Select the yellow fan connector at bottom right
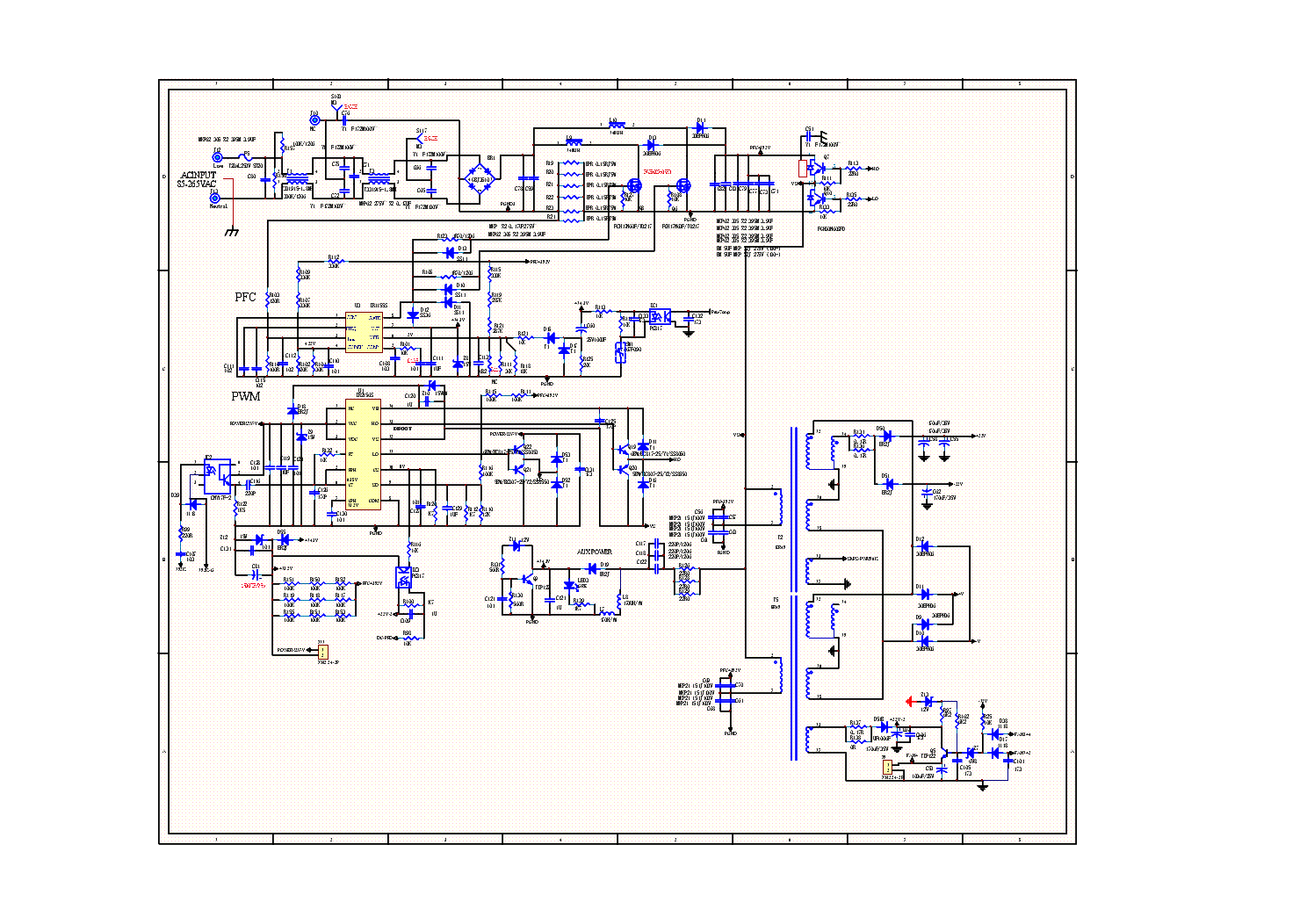 point(888,767)
